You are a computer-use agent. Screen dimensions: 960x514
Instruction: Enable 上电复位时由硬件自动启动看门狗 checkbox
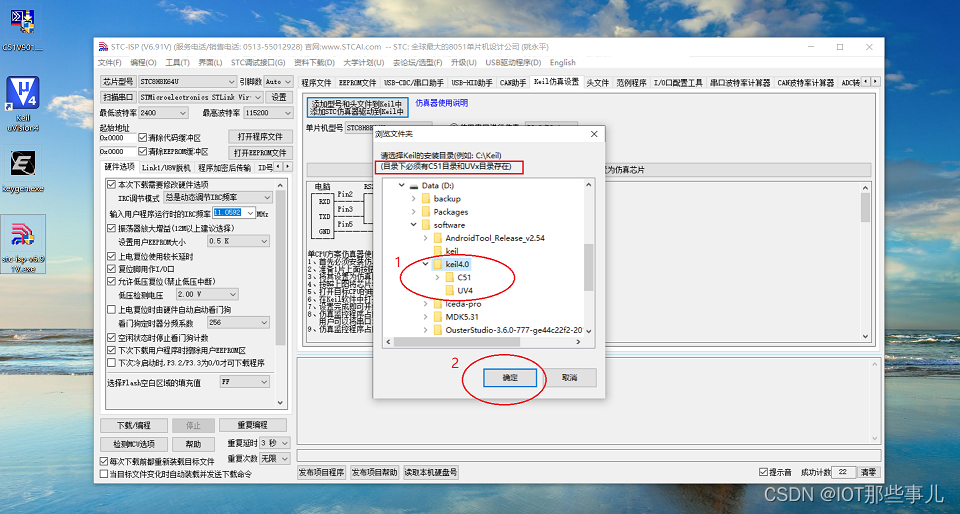[111, 310]
